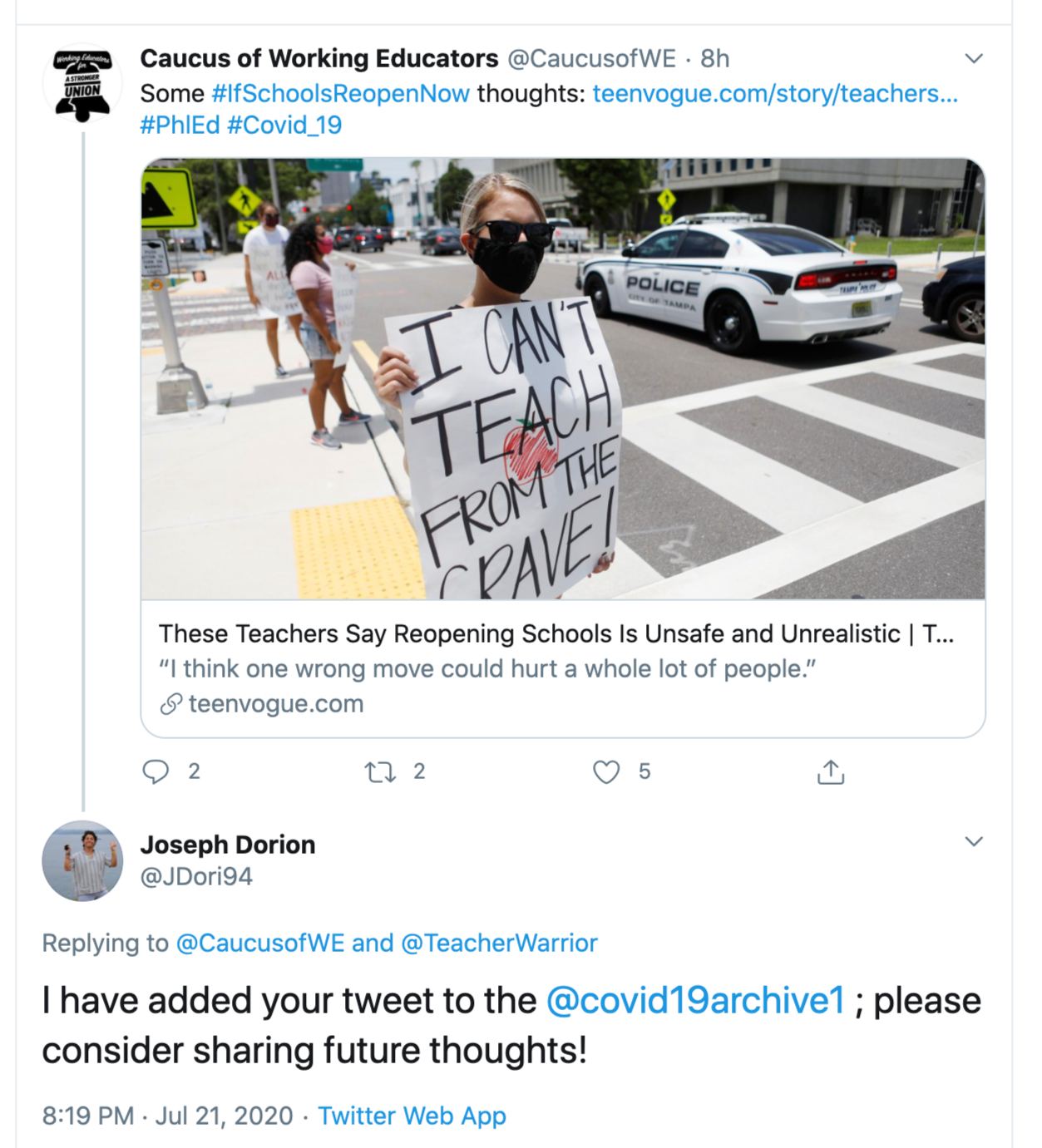The width and height of the screenshot is (1042, 1148).
Task: Click the share upload icon
Action: pyautogui.click(x=830, y=772)
